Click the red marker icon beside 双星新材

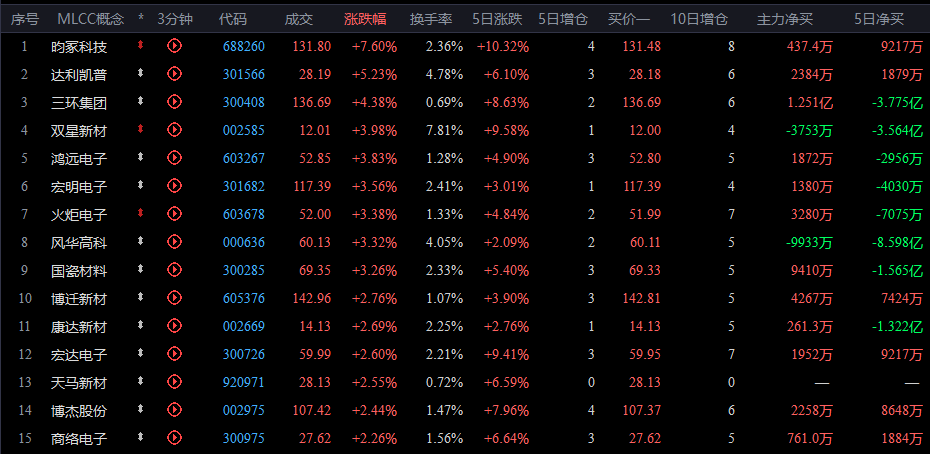tap(141, 128)
